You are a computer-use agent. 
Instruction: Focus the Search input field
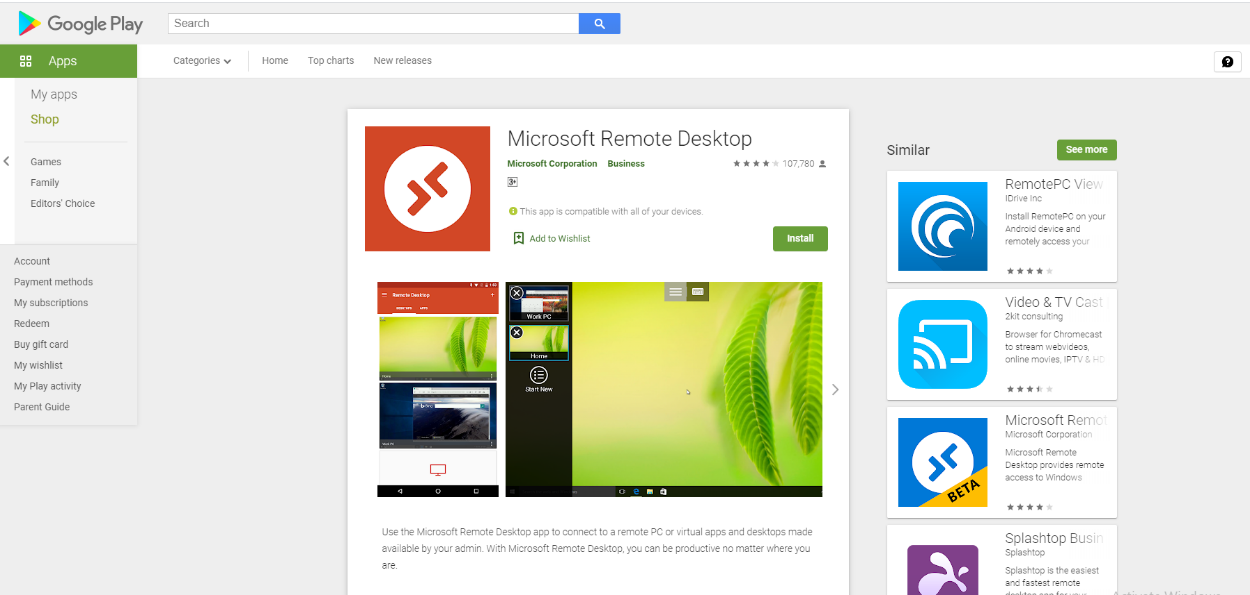(374, 23)
